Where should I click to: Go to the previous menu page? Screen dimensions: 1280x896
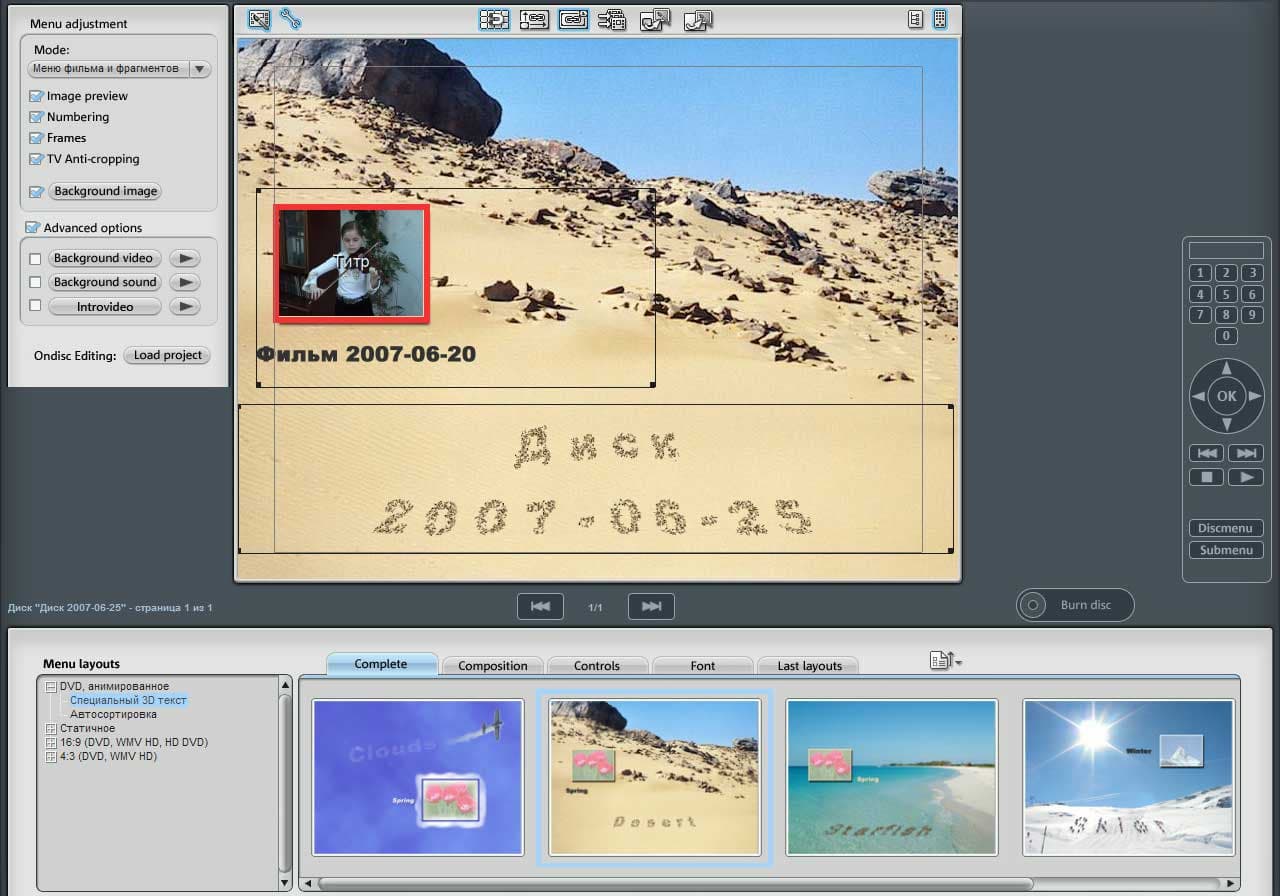pos(540,606)
